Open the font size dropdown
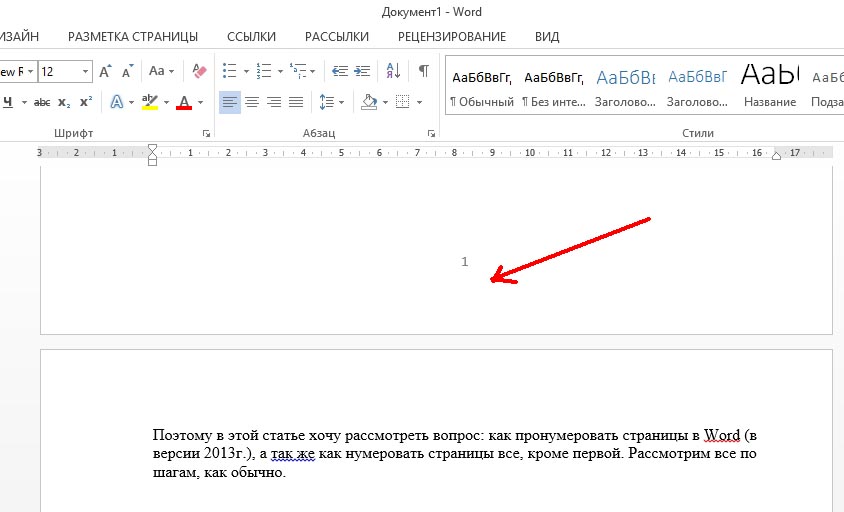This screenshot has height=512, width=844. point(85,71)
